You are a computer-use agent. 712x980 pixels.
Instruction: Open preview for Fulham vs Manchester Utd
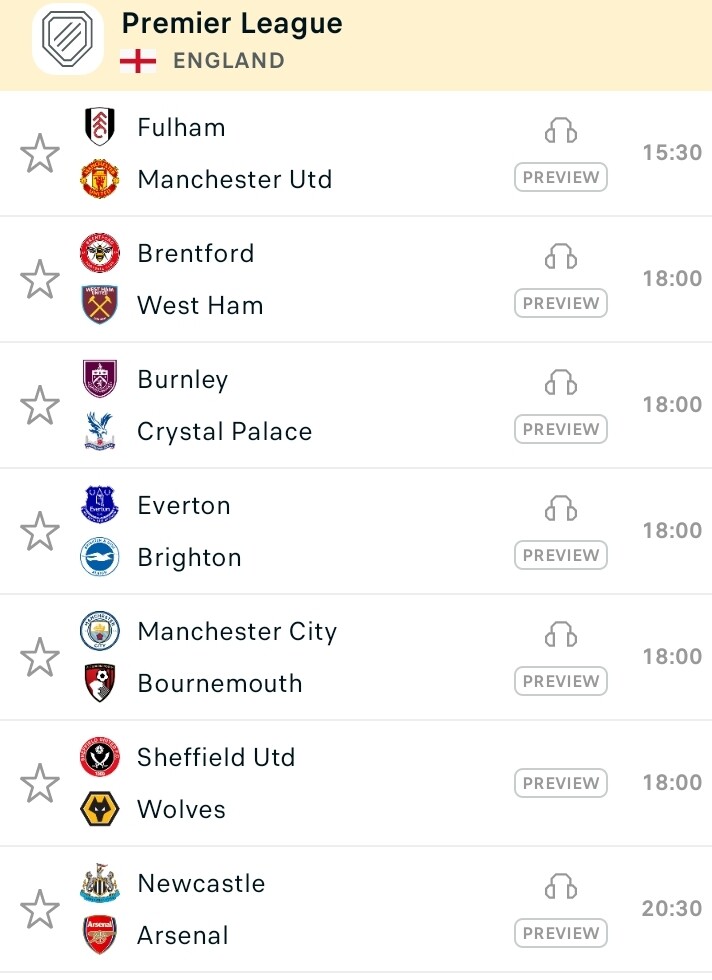[561, 178]
